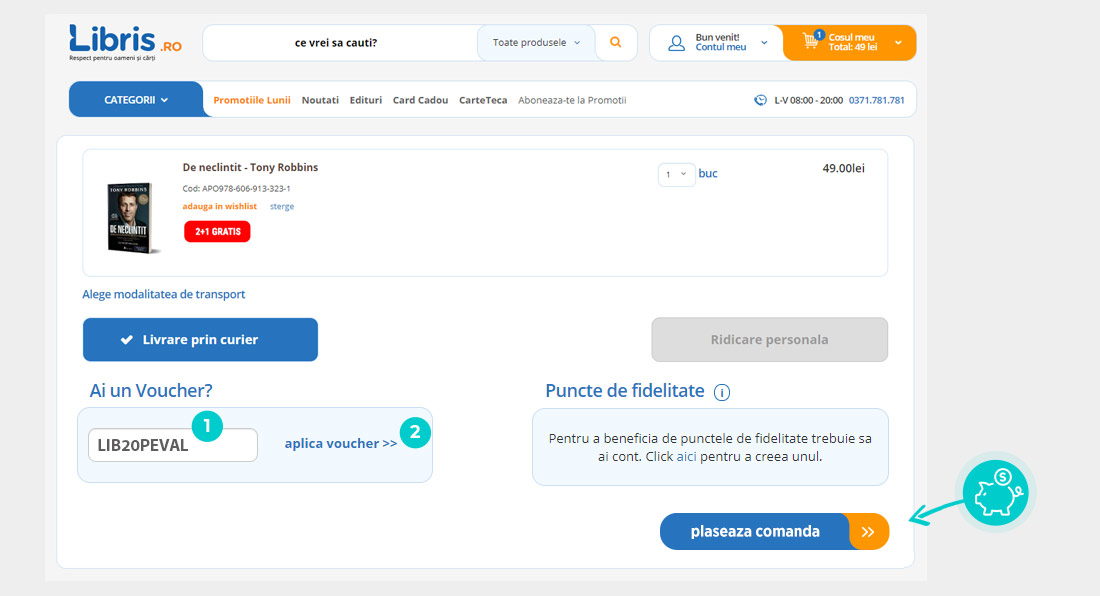Screen dimensions: 1100x596
Task: Open product 'De neclintit - Tony Robbins'
Action: point(250,168)
